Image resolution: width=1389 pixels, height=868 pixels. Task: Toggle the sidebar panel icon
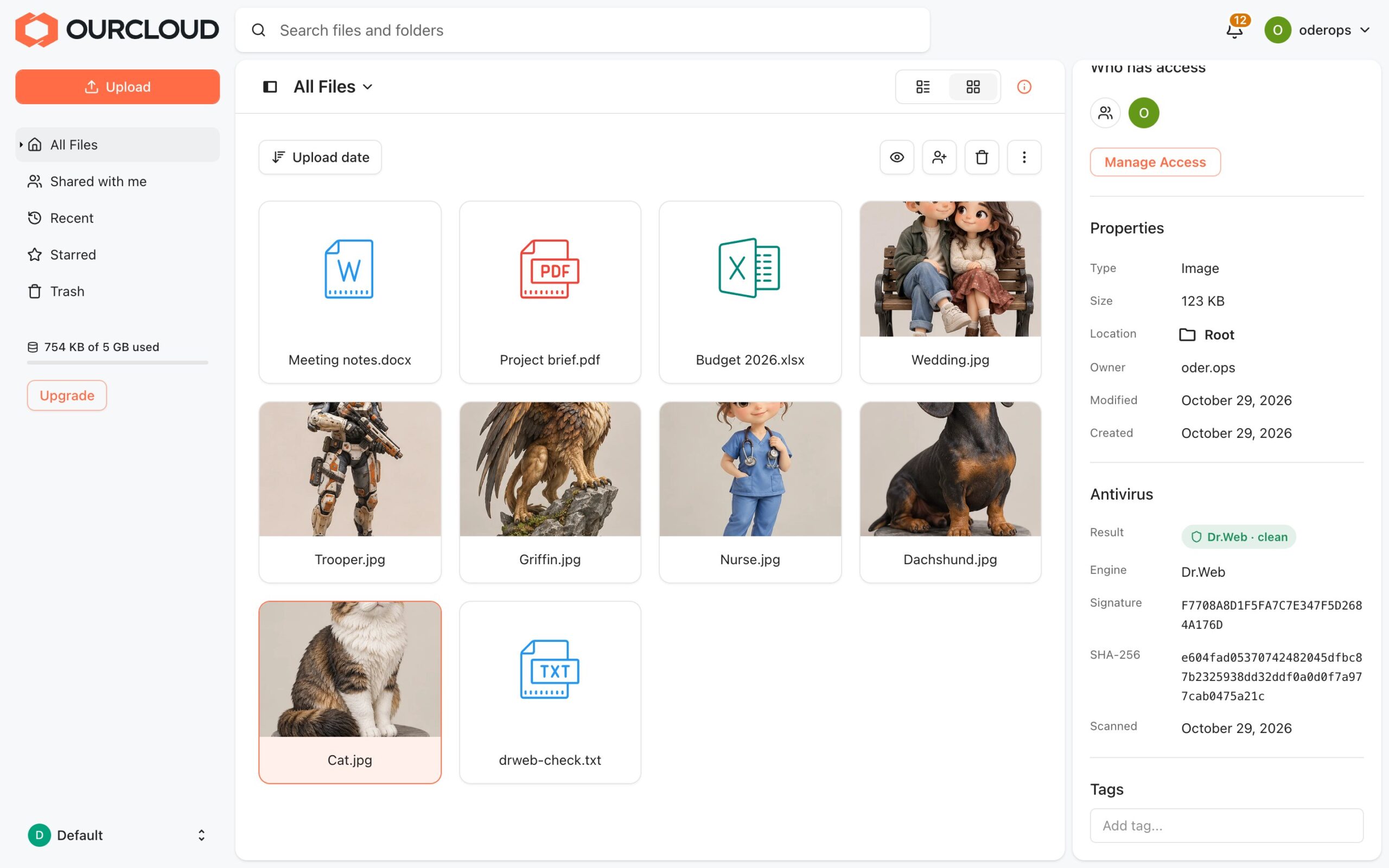click(x=270, y=87)
